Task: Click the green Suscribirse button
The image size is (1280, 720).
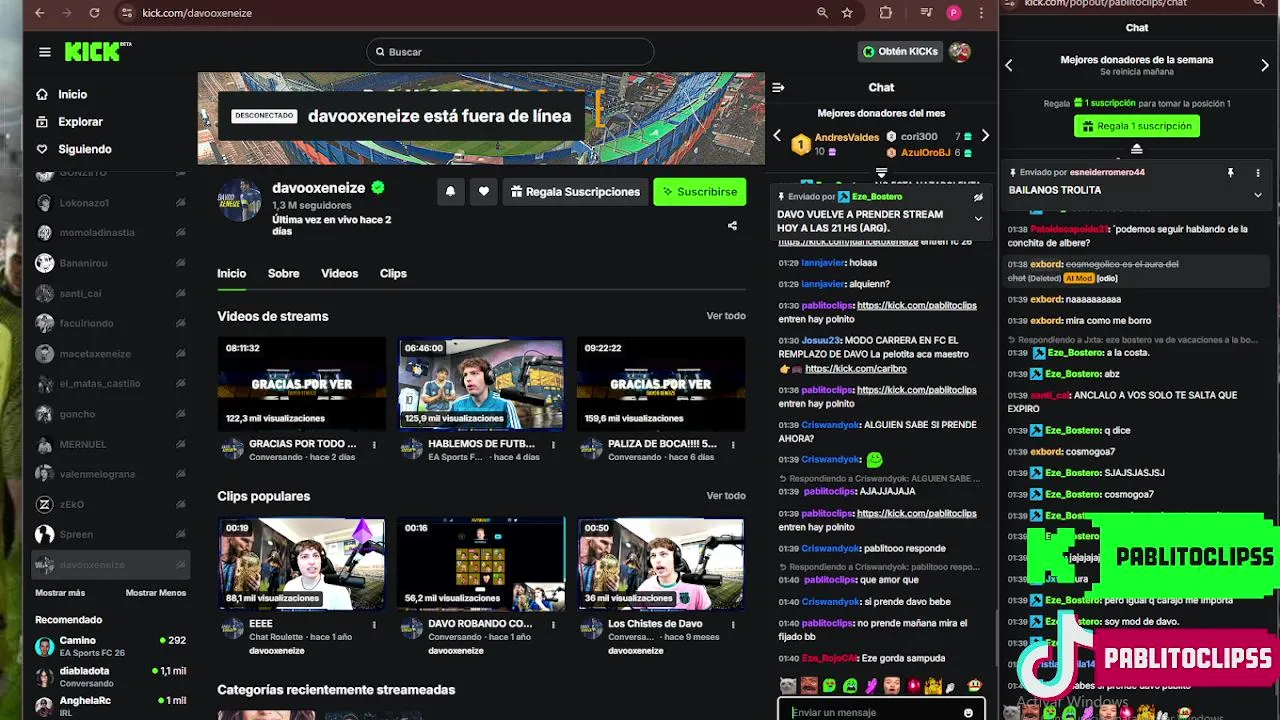Action: pyautogui.click(x=700, y=192)
